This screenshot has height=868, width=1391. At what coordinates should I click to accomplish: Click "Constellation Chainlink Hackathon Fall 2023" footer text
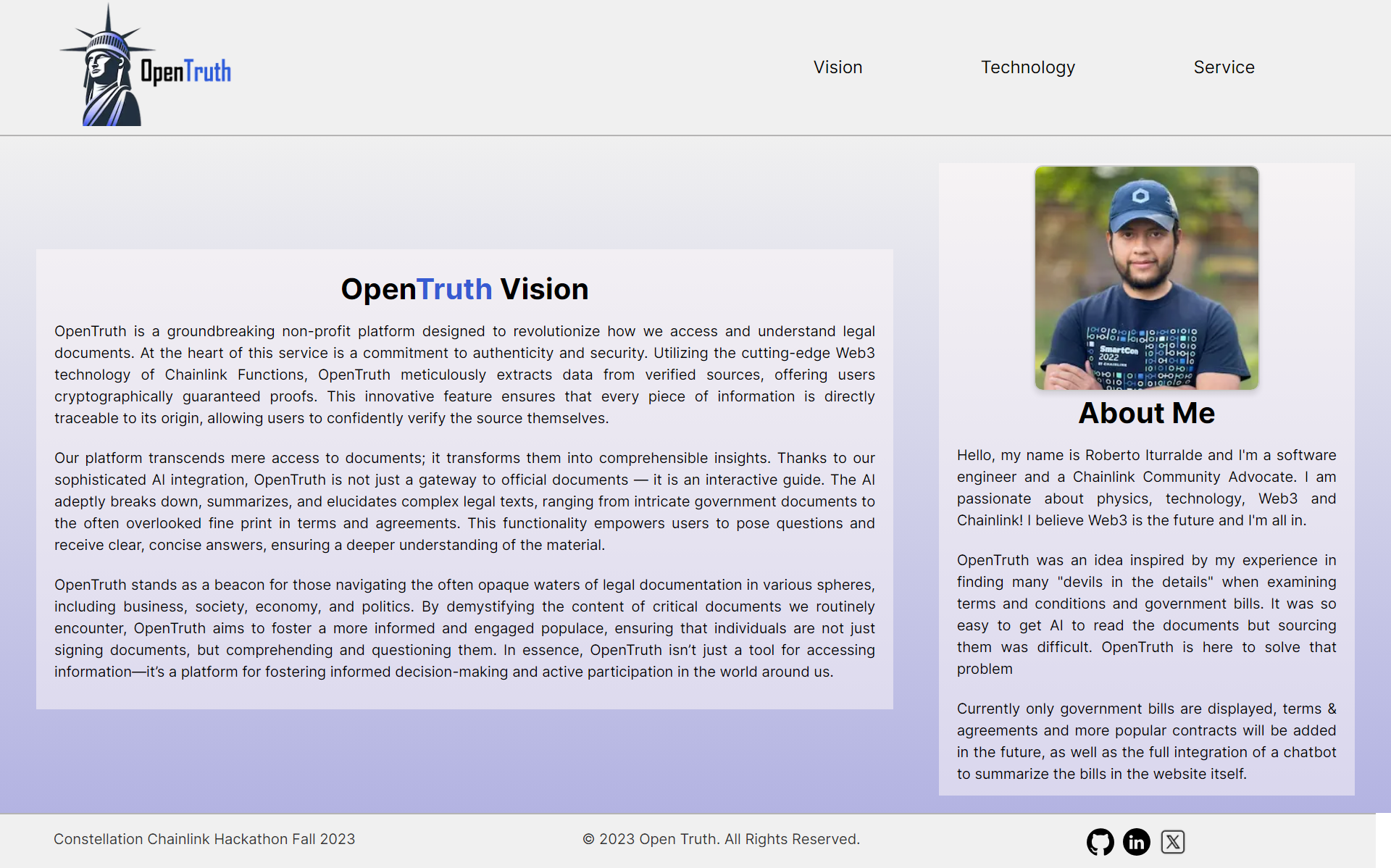coord(204,839)
